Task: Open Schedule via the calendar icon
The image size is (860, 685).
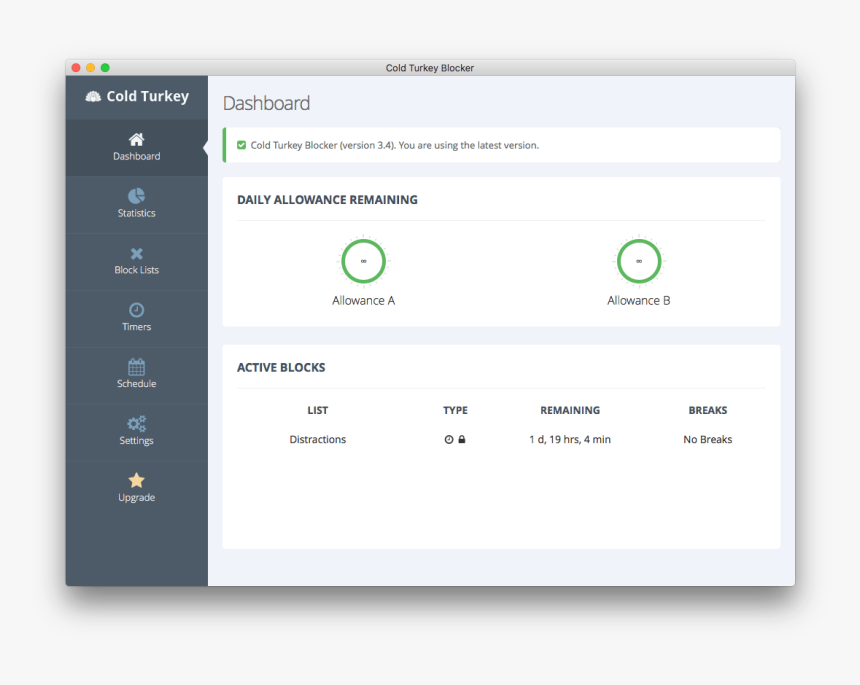Action: 136,368
